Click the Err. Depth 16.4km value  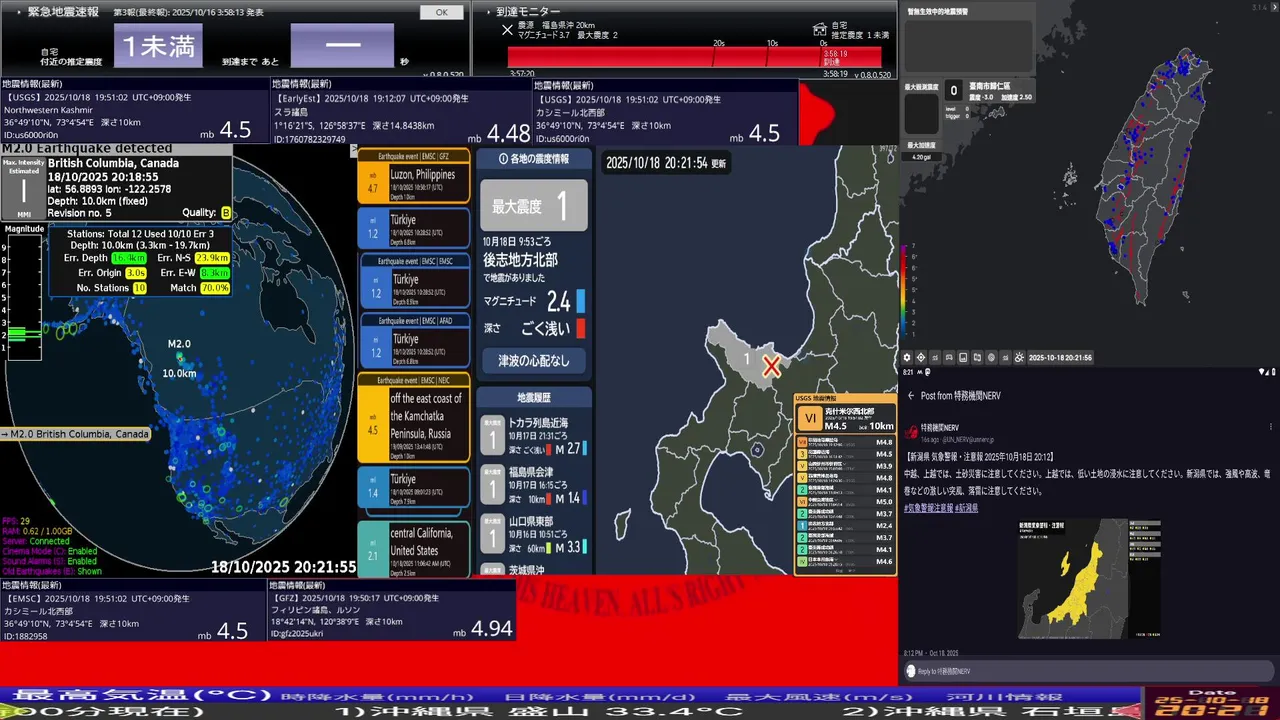(x=129, y=258)
